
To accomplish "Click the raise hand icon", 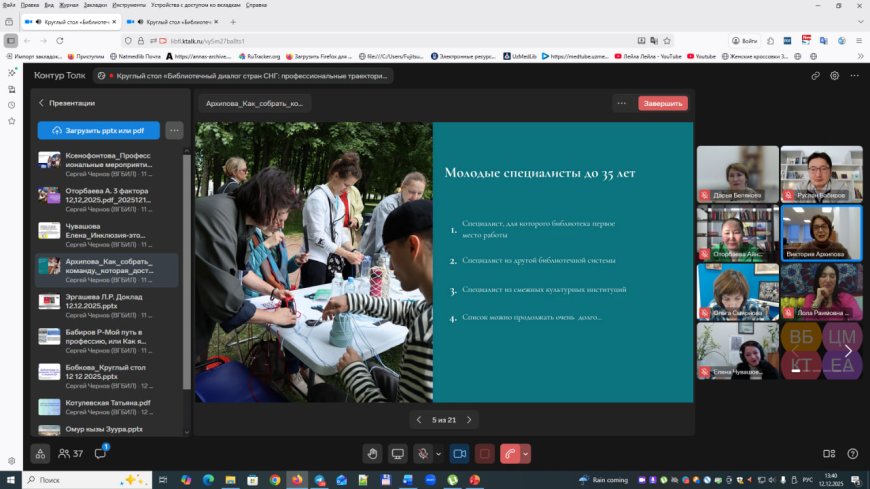I will point(372,454).
